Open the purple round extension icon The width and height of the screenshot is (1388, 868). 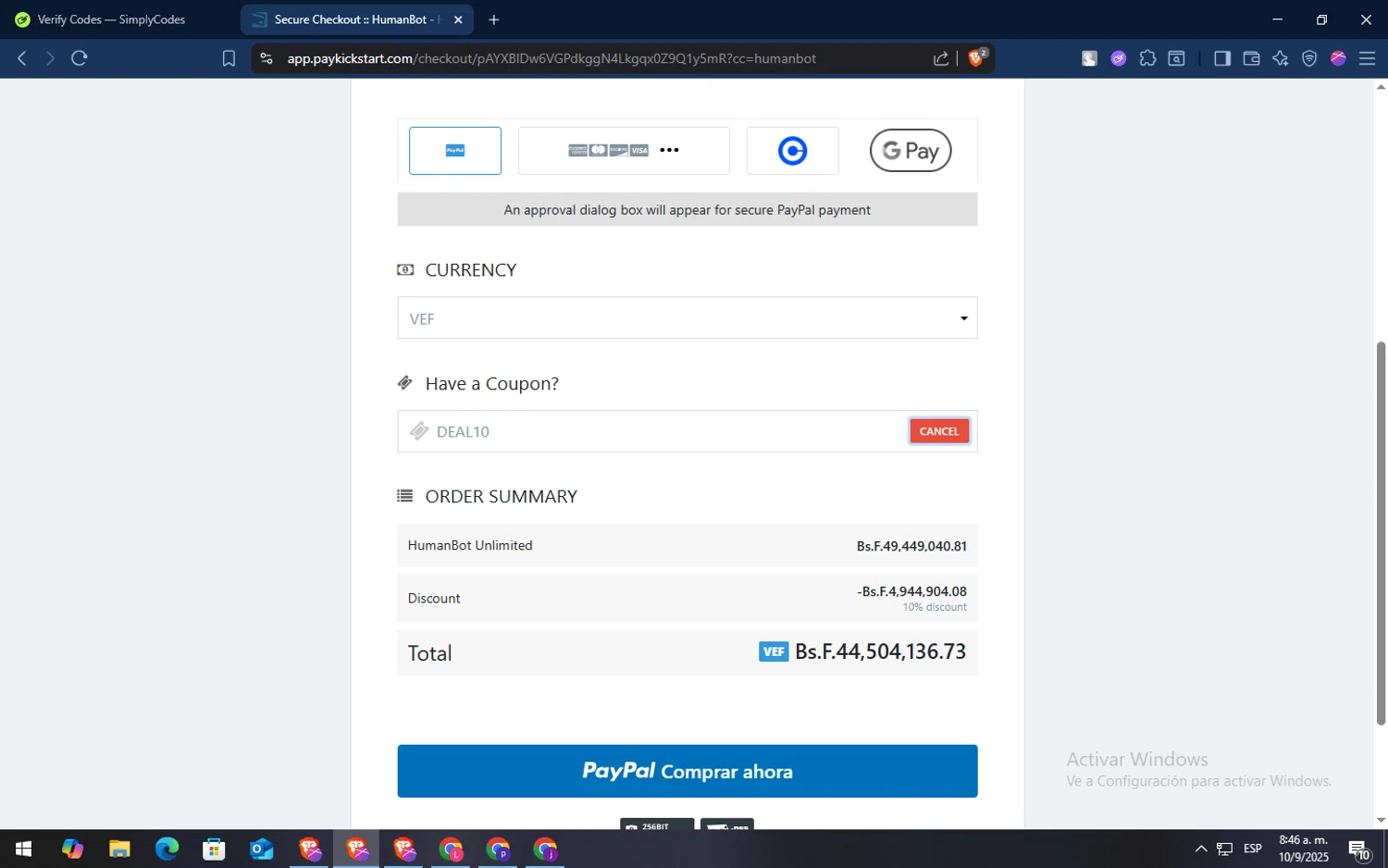coord(1119,58)
